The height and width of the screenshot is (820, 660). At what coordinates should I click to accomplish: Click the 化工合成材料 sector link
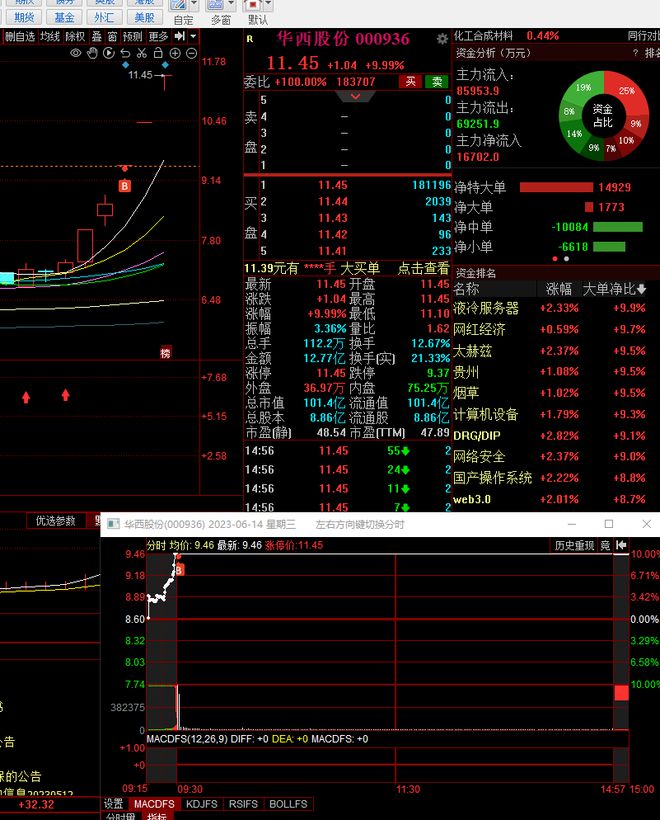(483, 36)
